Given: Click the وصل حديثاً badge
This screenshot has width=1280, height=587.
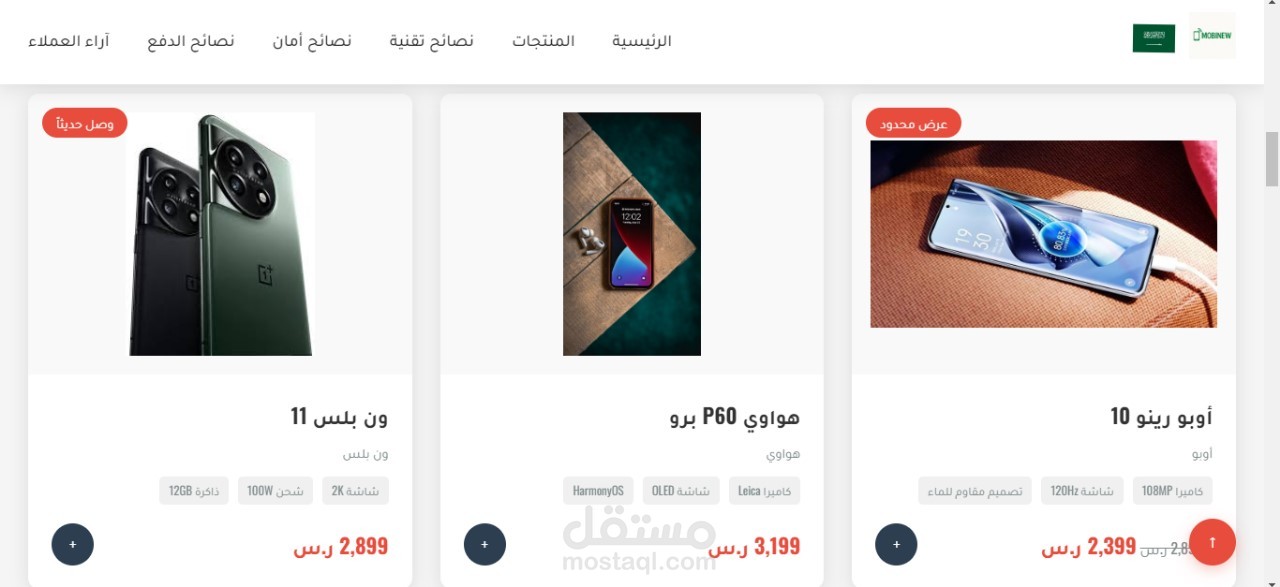Looking at the screenshot, I should pos(85,123).
